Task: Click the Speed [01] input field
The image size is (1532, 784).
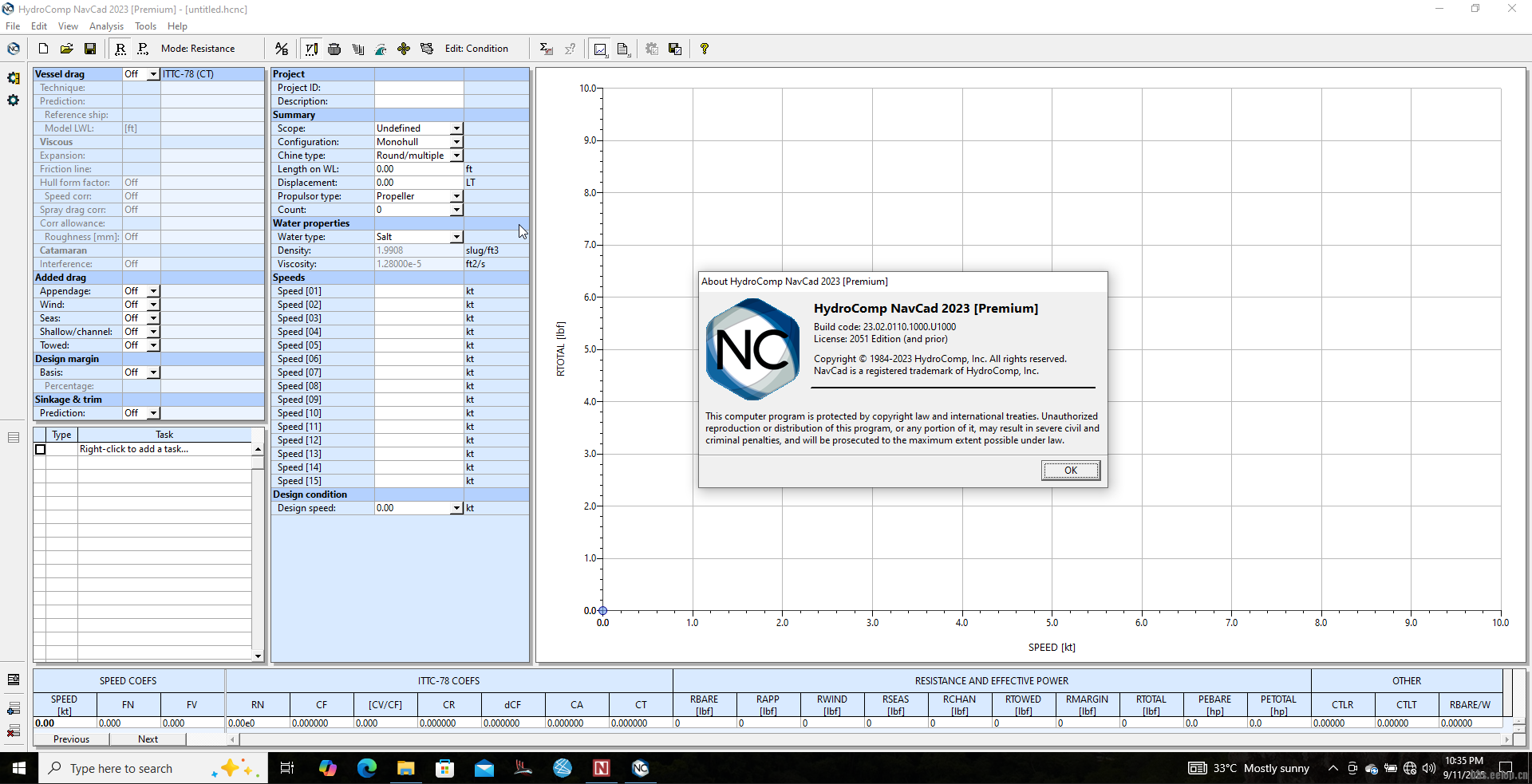Action: coord(419,291)
